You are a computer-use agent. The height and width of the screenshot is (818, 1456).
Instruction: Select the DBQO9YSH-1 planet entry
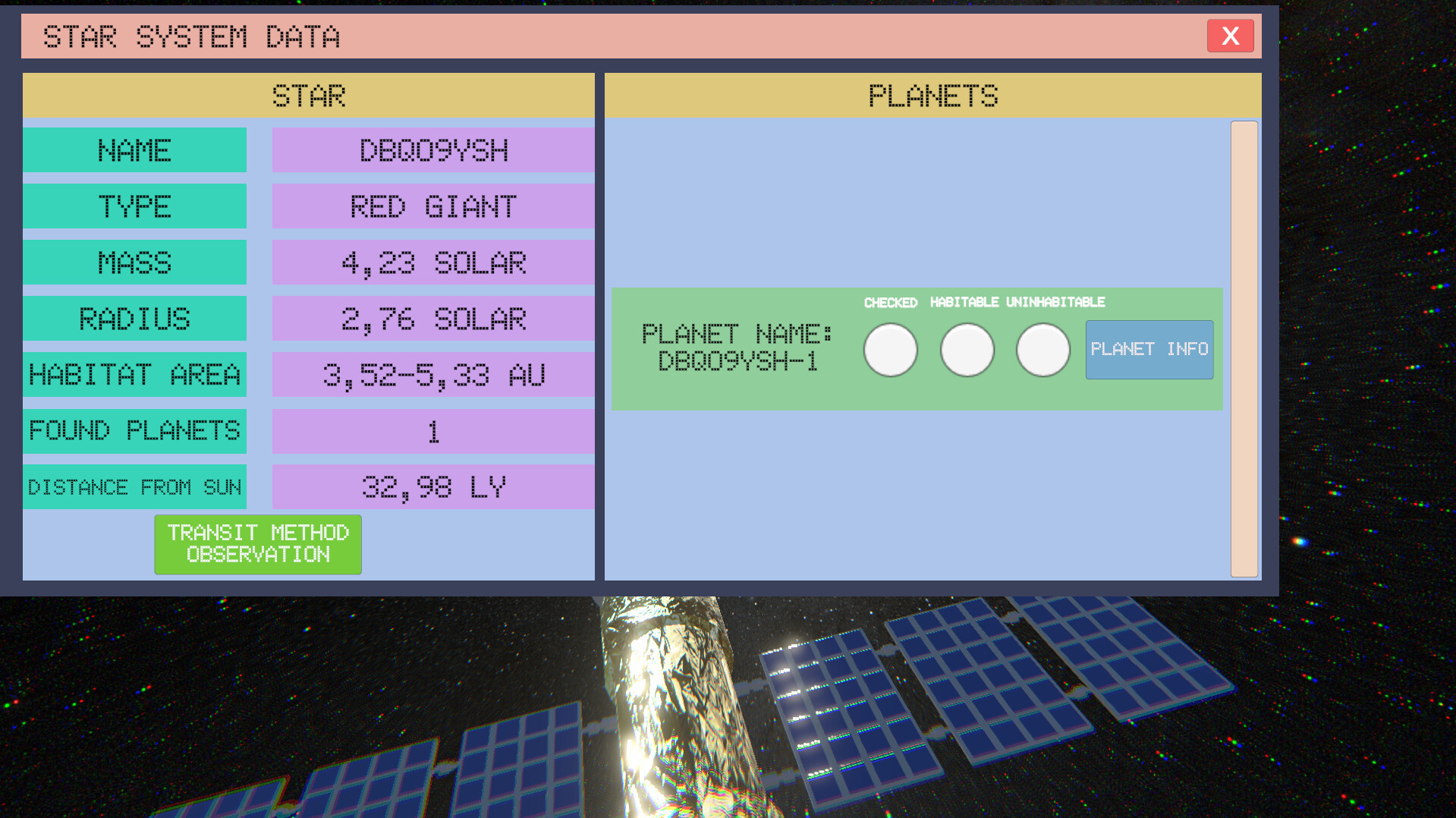point(916,349)
